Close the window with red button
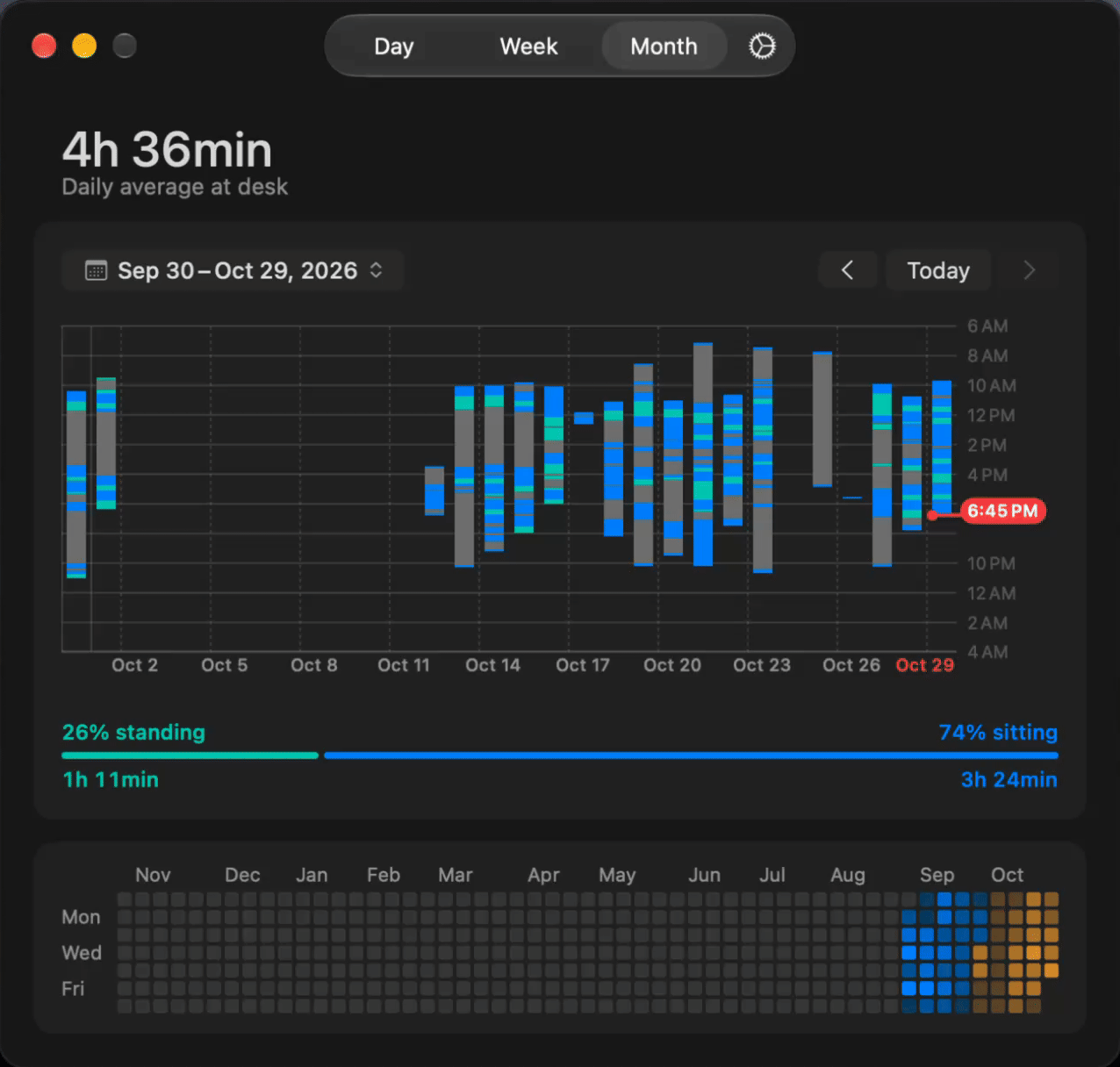 (44, 46)
